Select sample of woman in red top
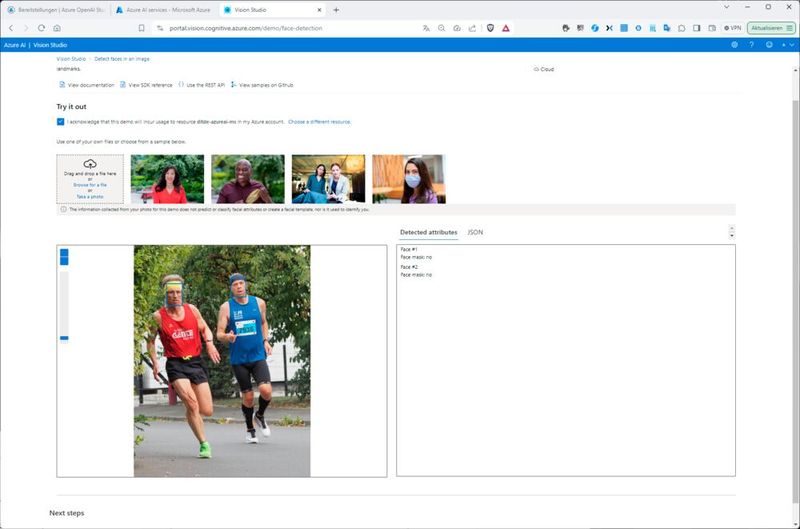The height and width of the screenshot is (529, 800). click(x=167, y=179)
